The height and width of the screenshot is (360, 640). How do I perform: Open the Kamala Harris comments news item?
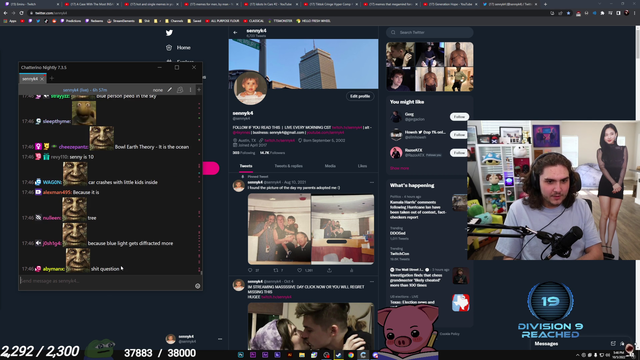(417, 210)
